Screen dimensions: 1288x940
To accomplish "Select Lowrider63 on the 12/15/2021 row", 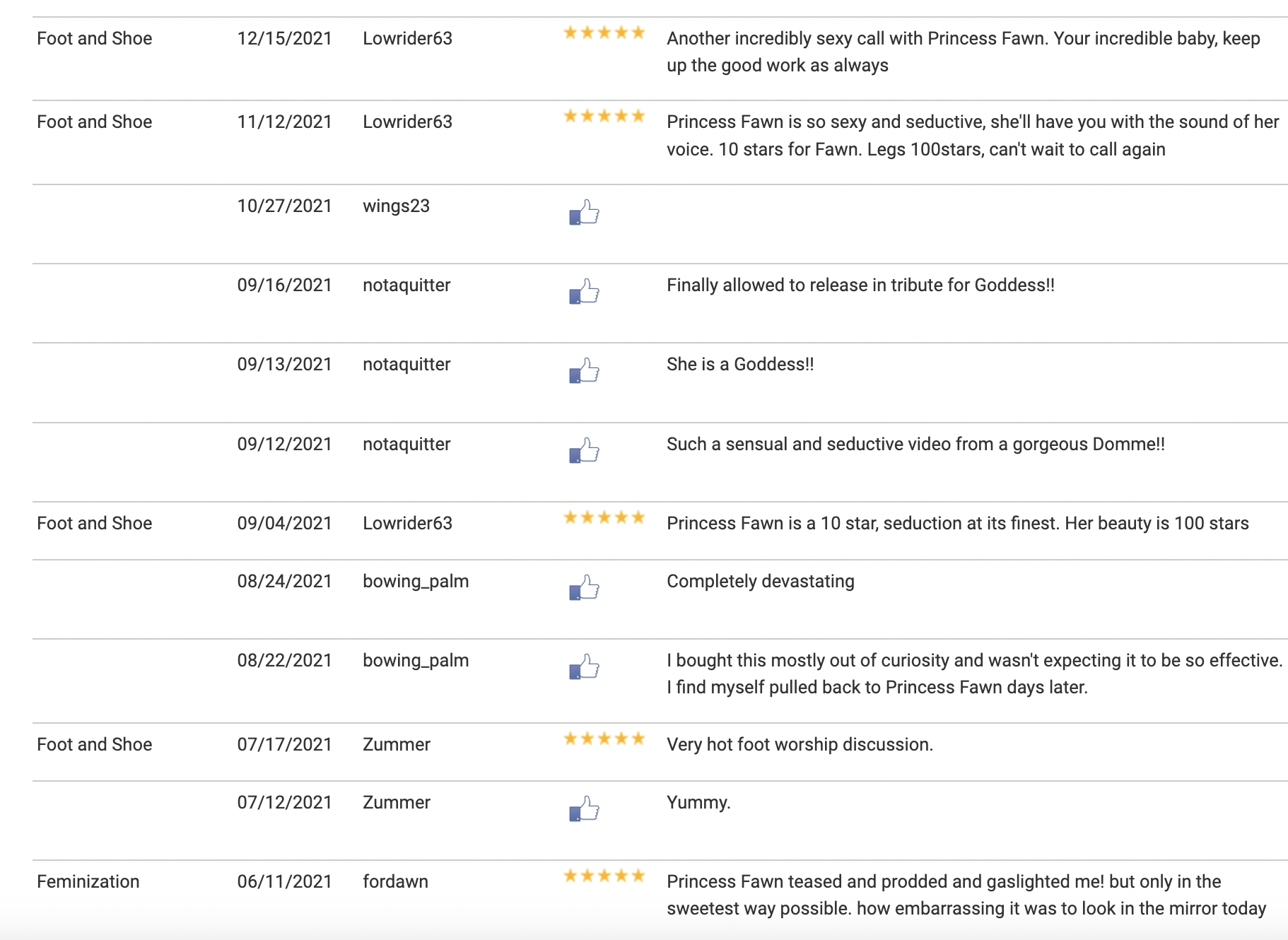I will coord(407,38).
